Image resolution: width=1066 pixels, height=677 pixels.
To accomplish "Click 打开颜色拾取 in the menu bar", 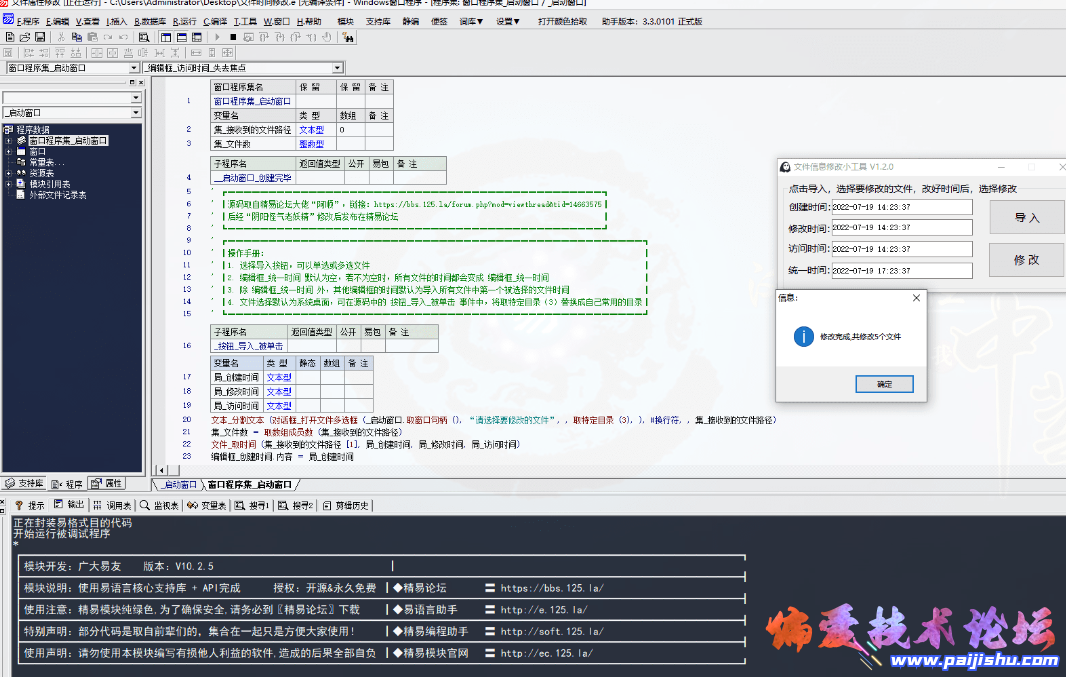I will click(x=562, y=21).
